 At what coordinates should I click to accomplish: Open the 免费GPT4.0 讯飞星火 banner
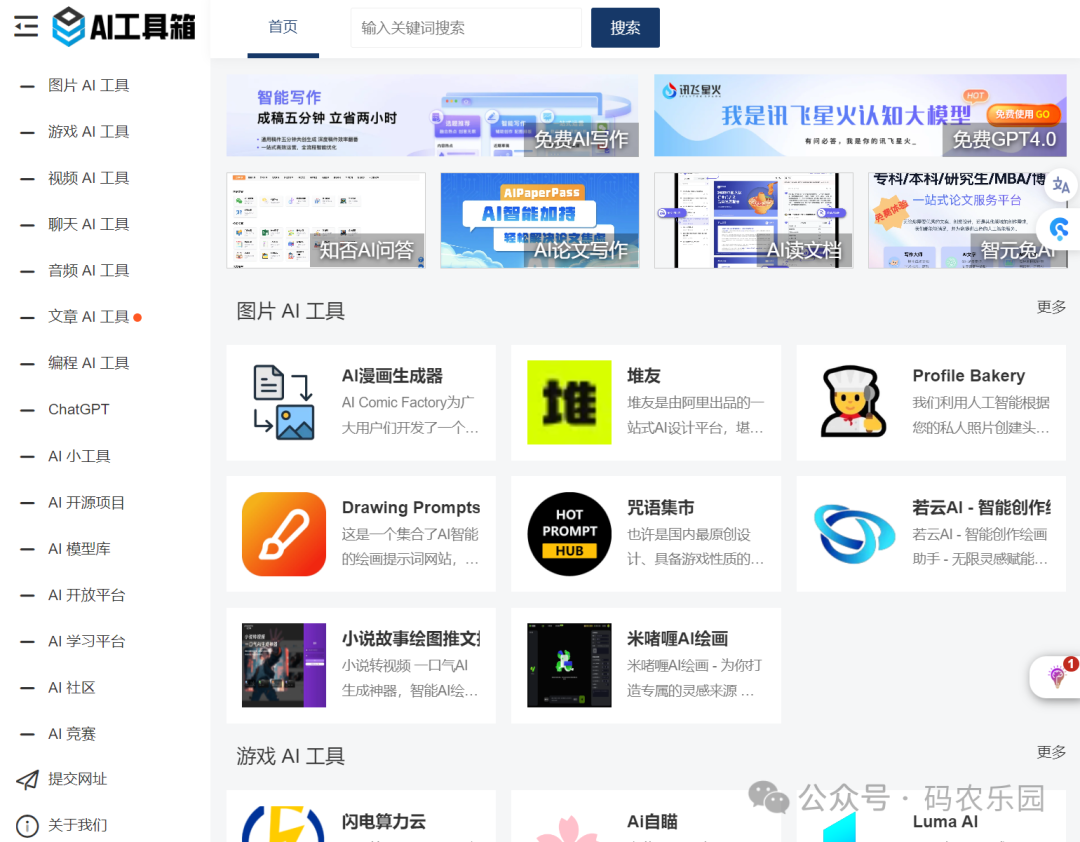[x=860, y=116]
